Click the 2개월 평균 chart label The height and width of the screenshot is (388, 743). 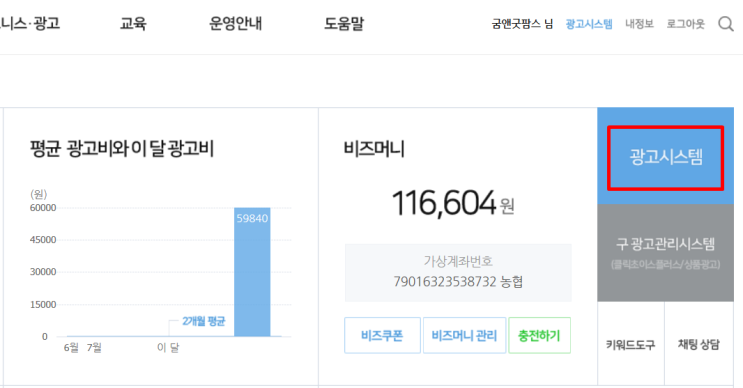(x=204, y=321)
